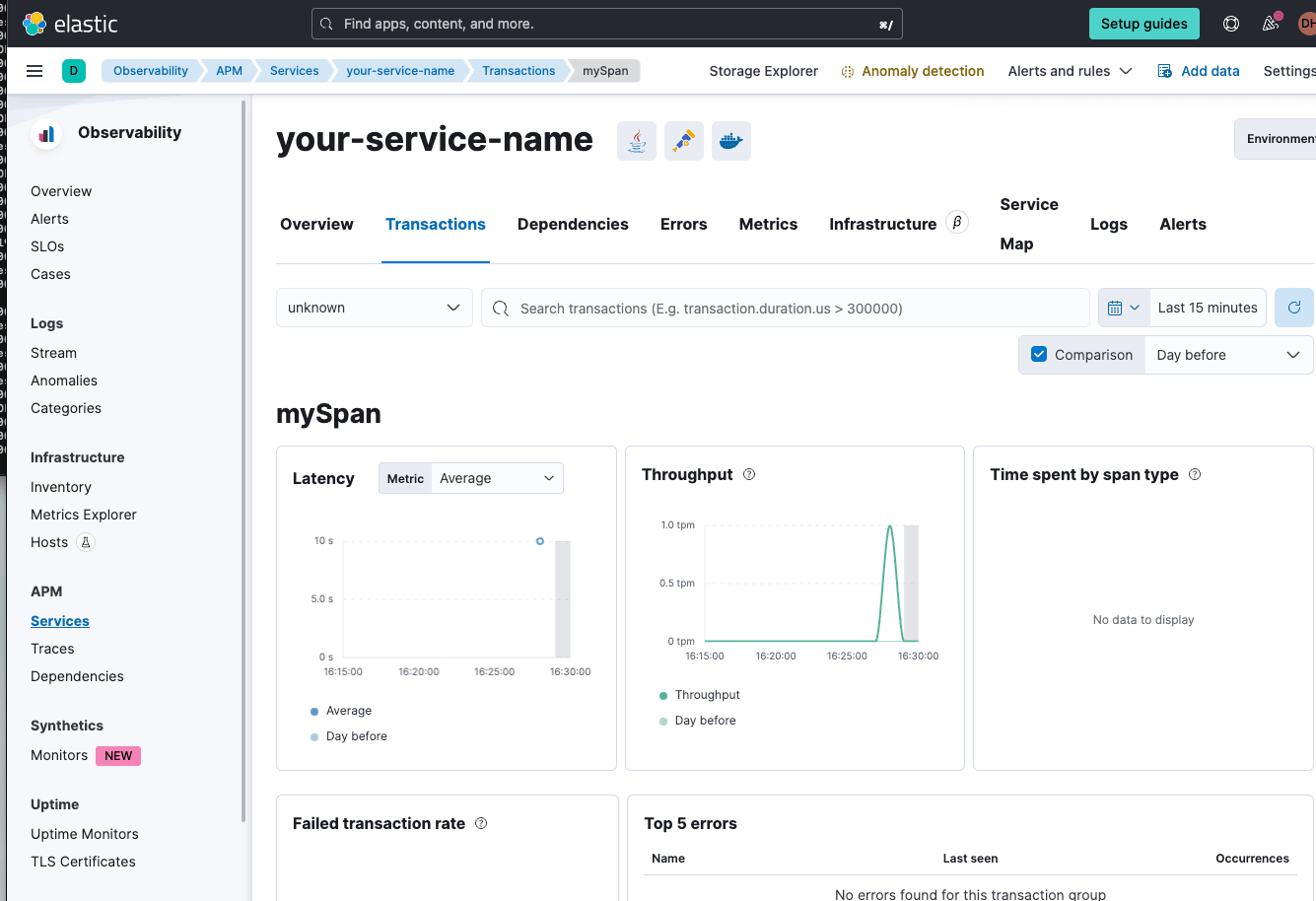The height and width of the screenshot is (901, 1316).
Task: Open the newsfeed notifications icon
Action: click(1271, 24)
